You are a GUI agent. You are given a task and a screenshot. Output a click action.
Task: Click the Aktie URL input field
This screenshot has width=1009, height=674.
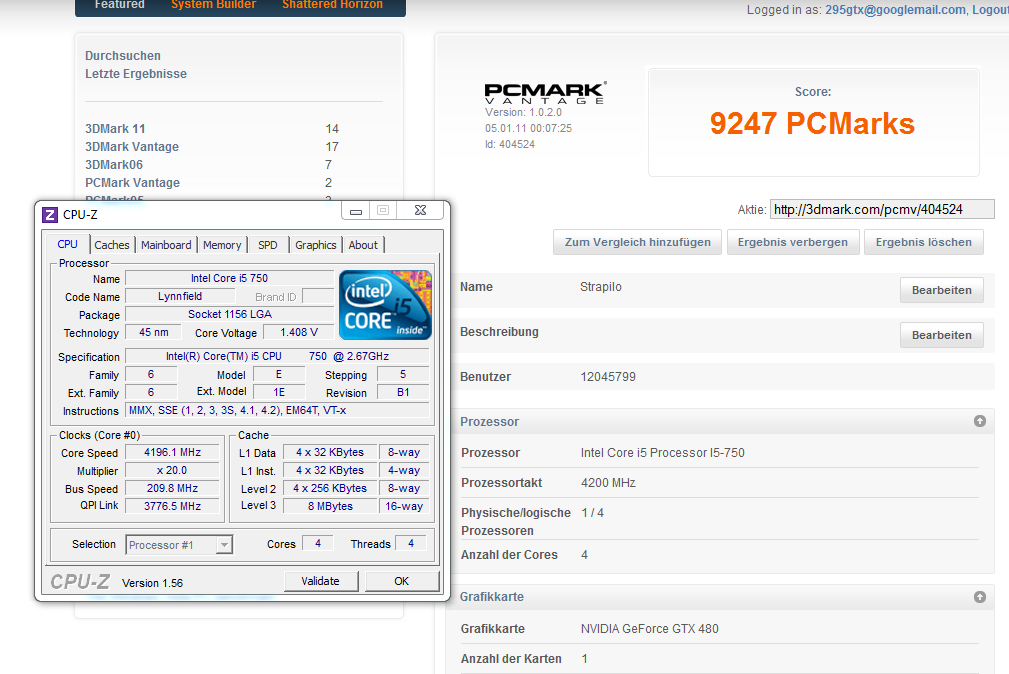(882, 209)
